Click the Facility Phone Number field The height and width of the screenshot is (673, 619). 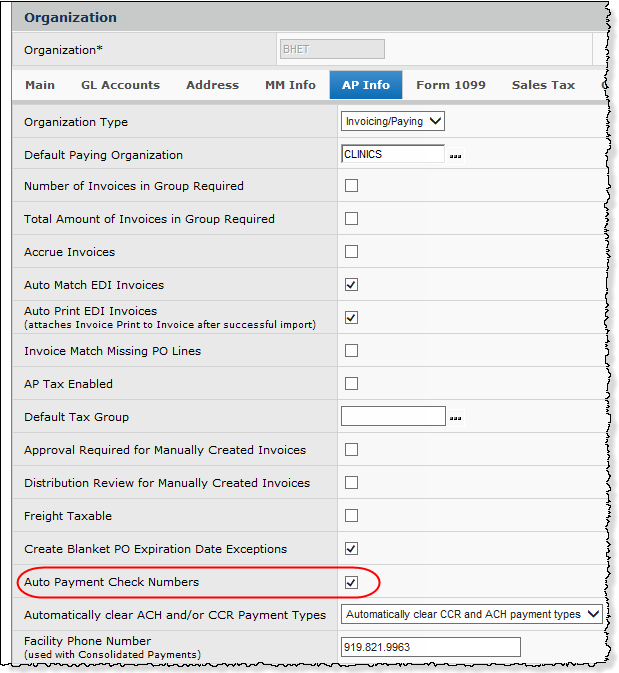tap(430, 647)
